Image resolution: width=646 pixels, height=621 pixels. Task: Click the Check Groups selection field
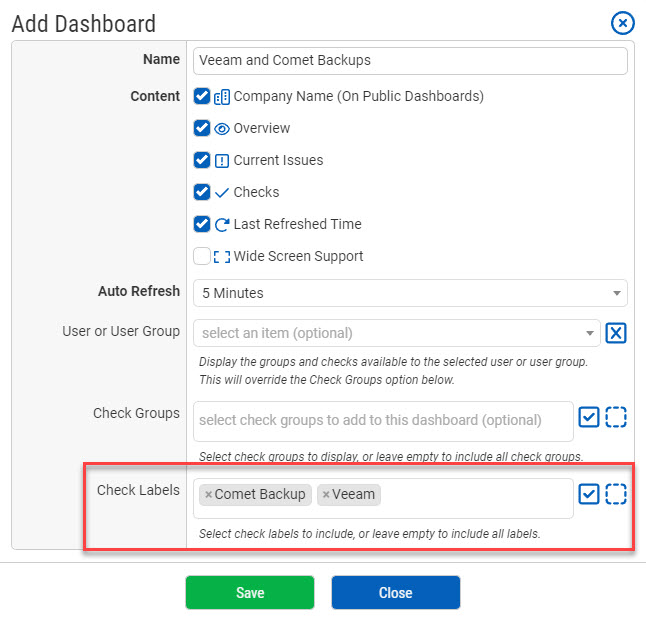[x=383, y=421]
